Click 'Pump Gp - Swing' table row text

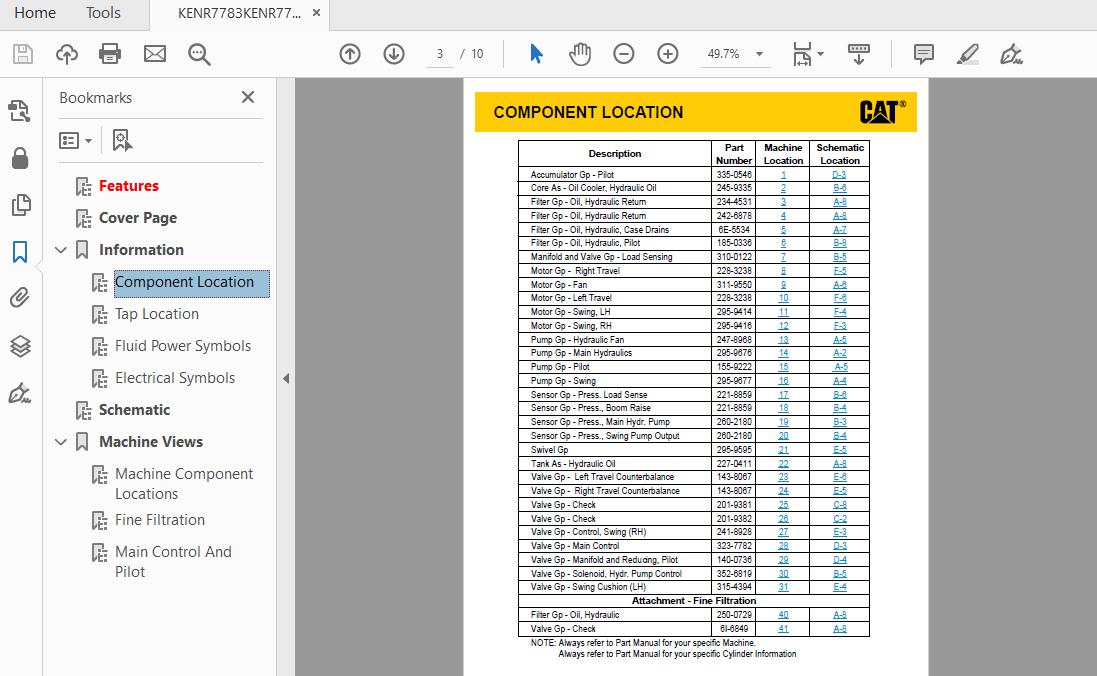point(563,381)
